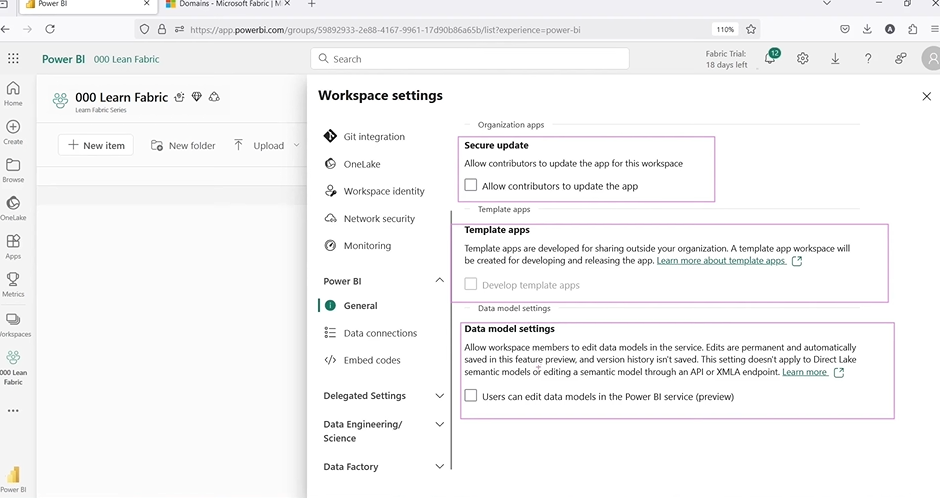This screenshot has height=498, width=940.
Task: Open browser downloads icon
Action: tap(867, 29)
